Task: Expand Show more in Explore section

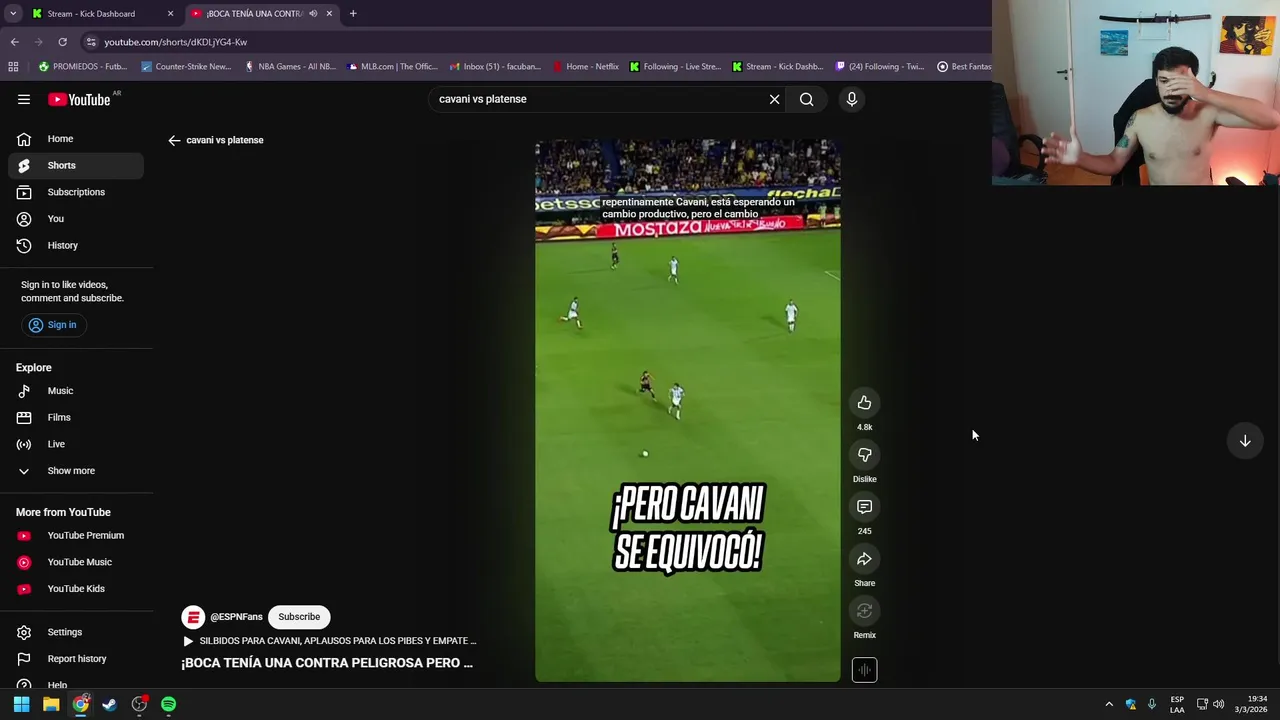Action: [70, 471]
